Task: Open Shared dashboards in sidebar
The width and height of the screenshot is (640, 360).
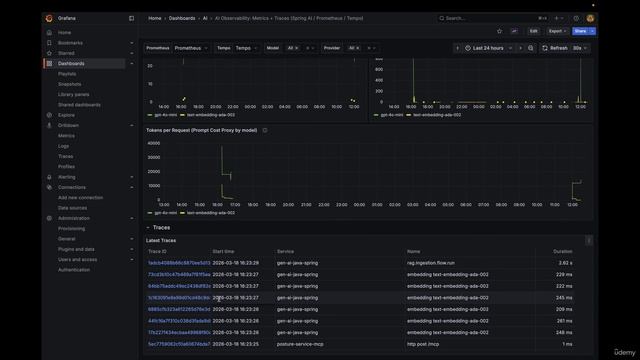Action: 79,105
